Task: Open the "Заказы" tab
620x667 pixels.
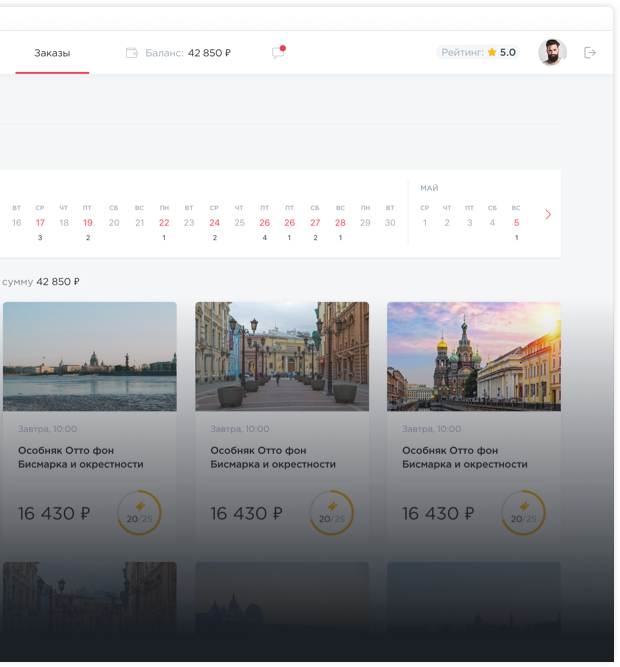Action: [52, 53]
